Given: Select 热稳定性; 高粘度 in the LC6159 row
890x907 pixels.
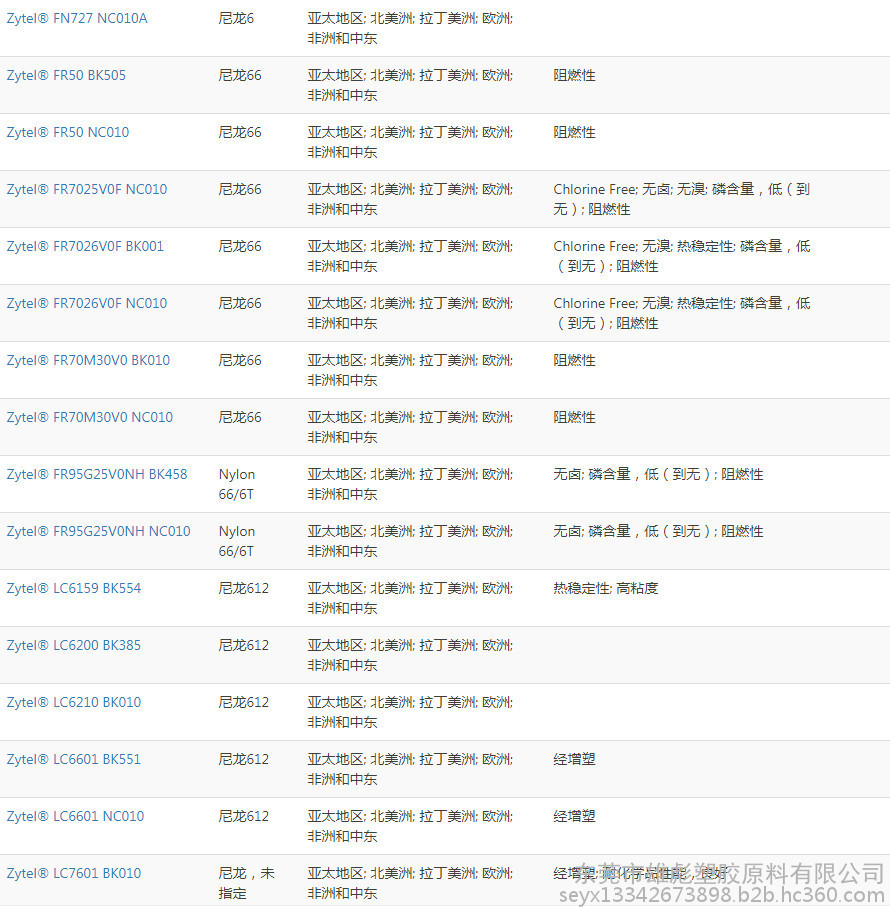Looking at the screenshot, I should [x=605, y=588].
